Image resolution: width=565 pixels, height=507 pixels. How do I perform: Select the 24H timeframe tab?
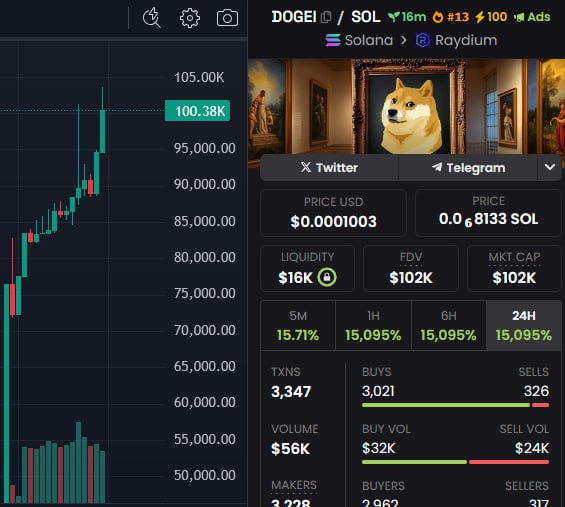[x=524, y=325]
